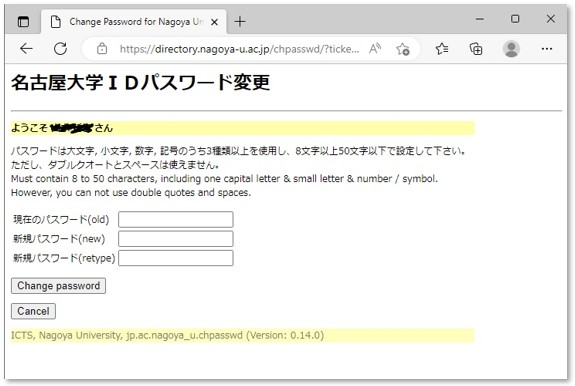Image resolution: width=575 pixels, height=386 pixels.
Task: Select the 名古屋大学 I Dパスワード変更 heading
Action: click(140, 82)
